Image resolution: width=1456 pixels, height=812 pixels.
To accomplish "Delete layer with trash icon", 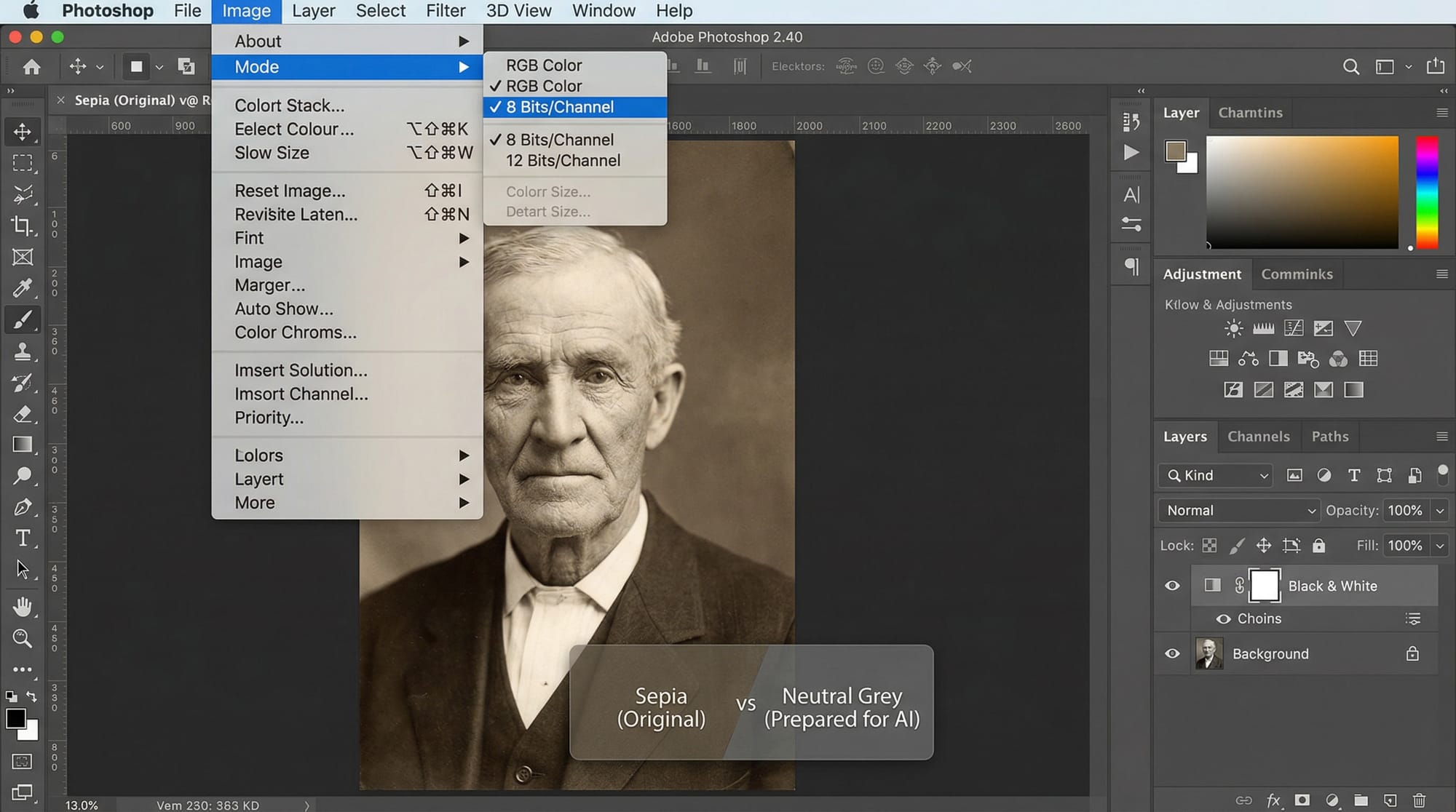I will click(x=1419, y=800).
